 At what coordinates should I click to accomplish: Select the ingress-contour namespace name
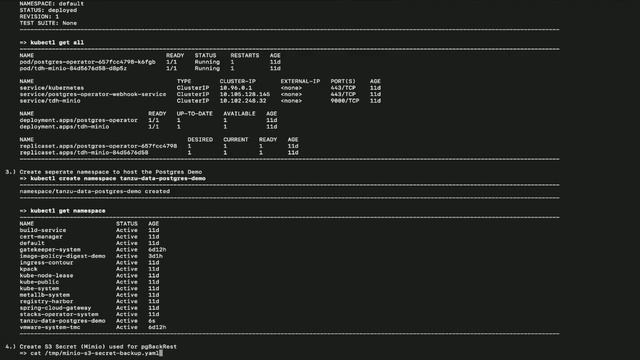point(47,263)
